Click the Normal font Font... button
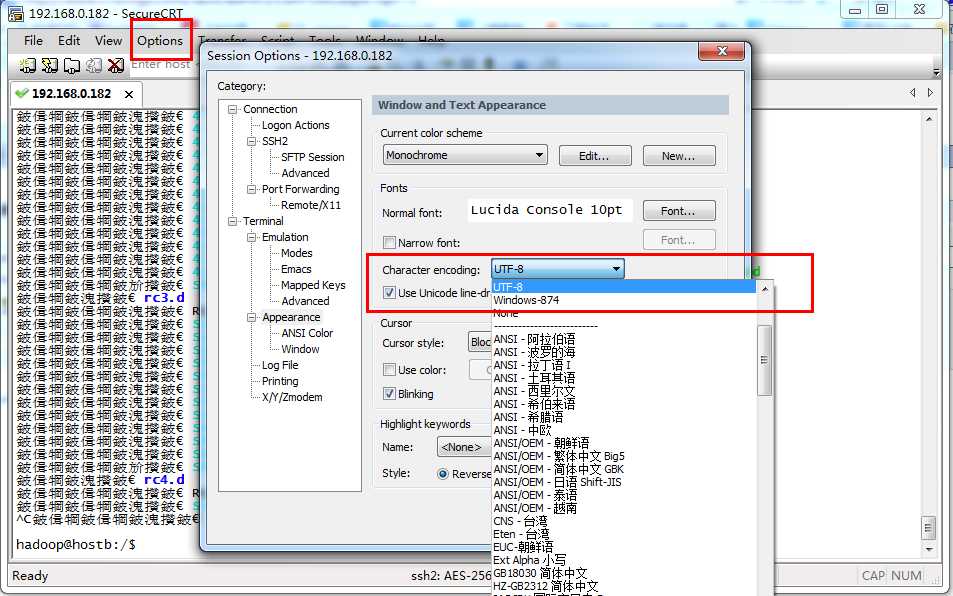This screenshot has height=596, width=953. 679,211
